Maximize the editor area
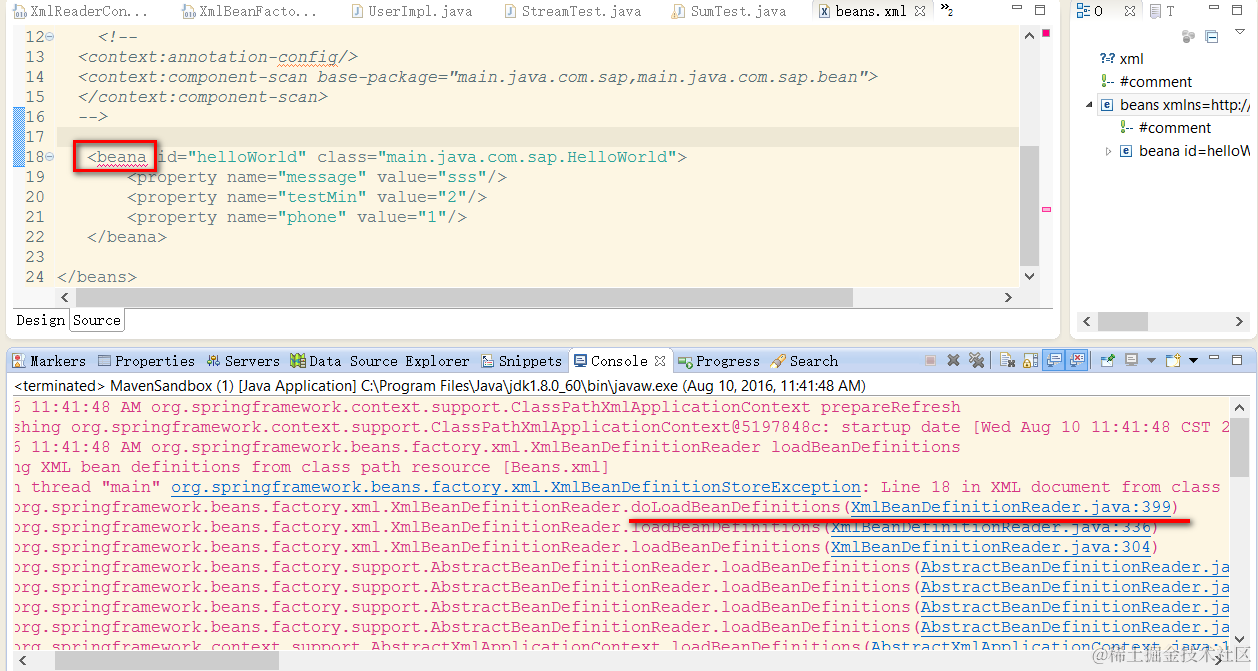Screen dimensions: 1258x671 coord(1040,11)
